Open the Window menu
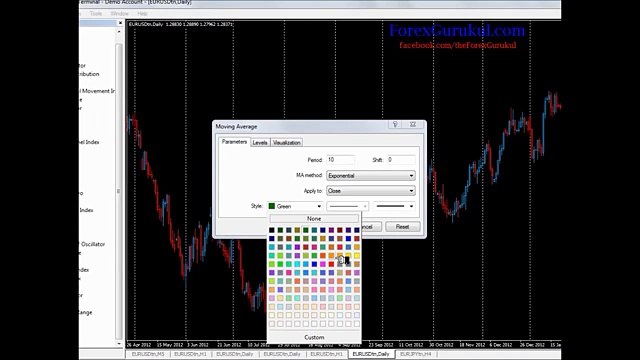 pyautogui.click(x=120, y=13)
